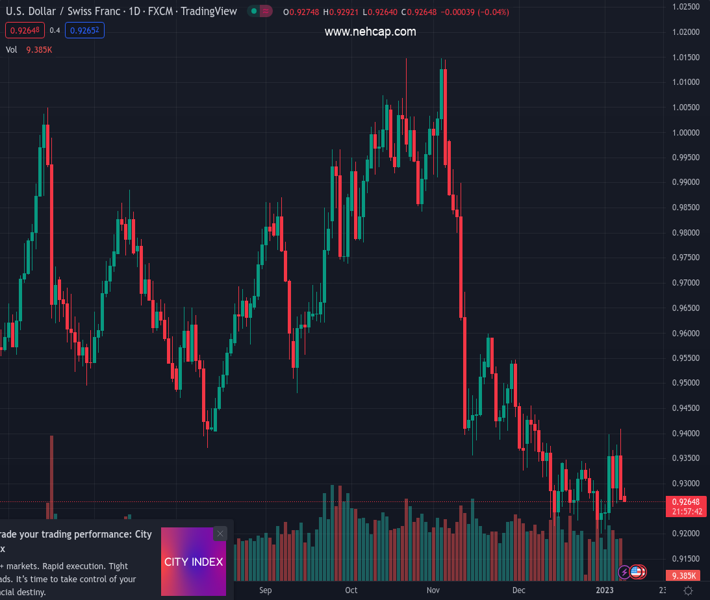This screenshot has height=600, width=710.
Task: Click the 2023 label on time axis
Action: [x=604, y=591]
